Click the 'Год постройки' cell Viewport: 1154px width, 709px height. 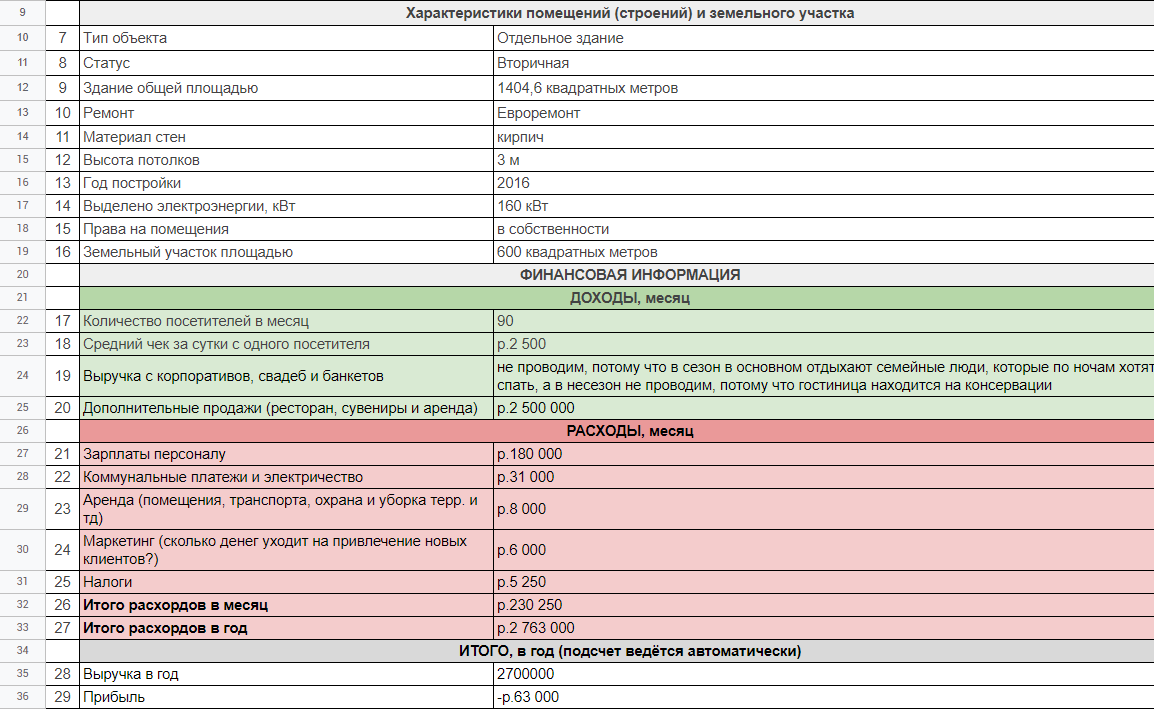286,183
